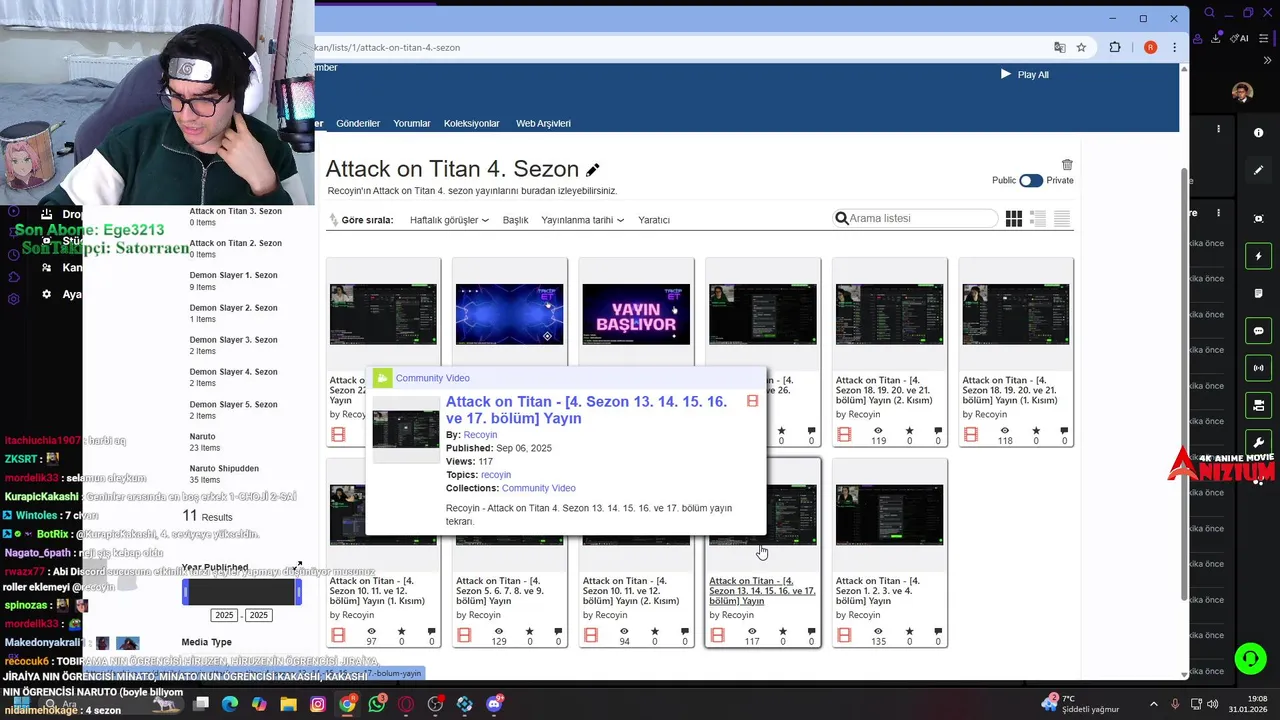
Task: Click the info icon in the right sidebar
Action: [1258, 133]
